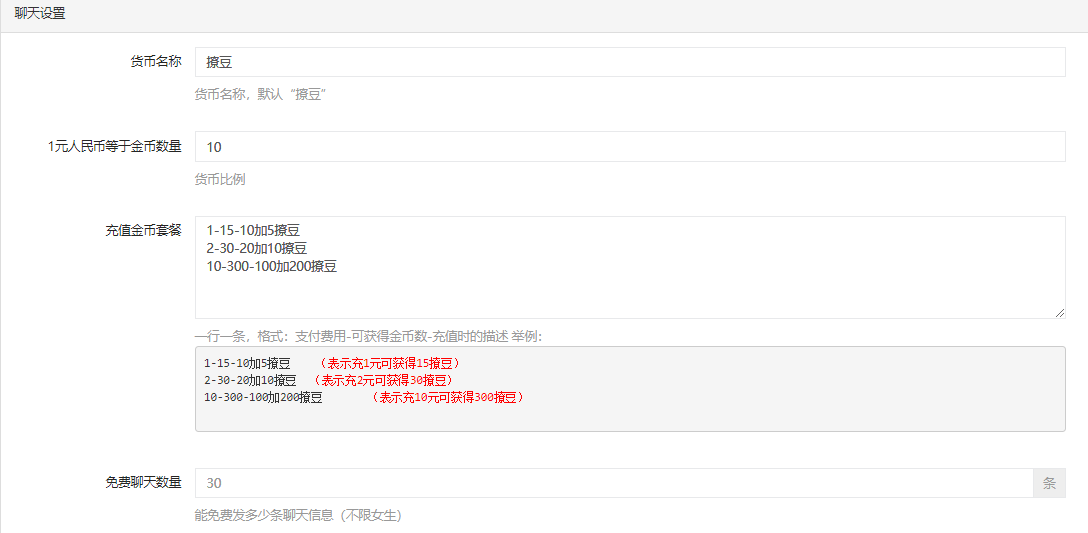
Task: Click line 10-300-100加200撩豆 in the textarea
Action: tap(271, 266)
